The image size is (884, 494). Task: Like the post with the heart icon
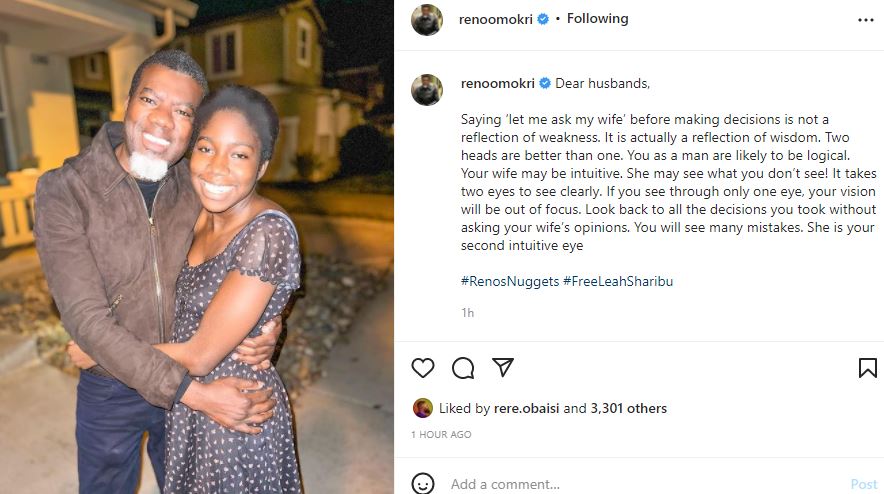pyautogui.click(x=423, y=368)
